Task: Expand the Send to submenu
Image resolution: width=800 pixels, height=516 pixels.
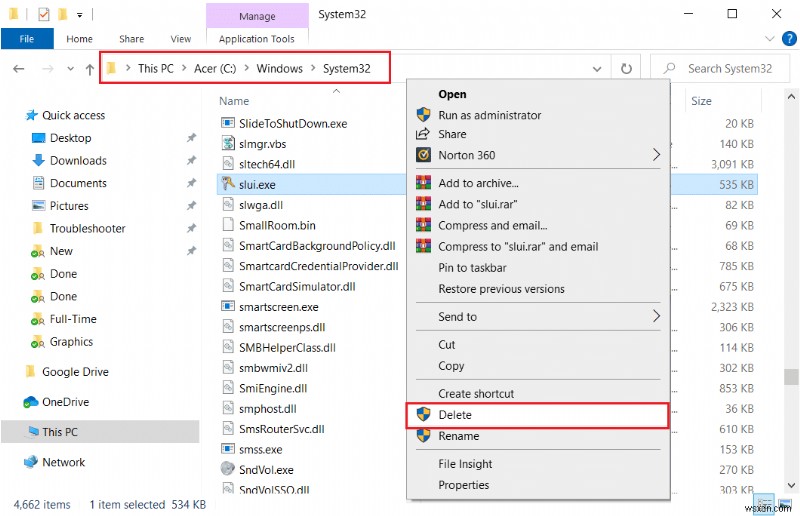Action: (656, 317)
